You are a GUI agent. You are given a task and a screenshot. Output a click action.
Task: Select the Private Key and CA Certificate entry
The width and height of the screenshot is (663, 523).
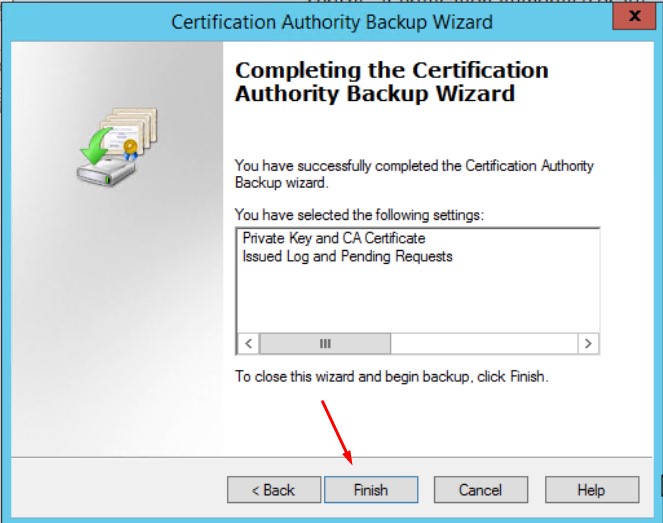coord(334,239)
